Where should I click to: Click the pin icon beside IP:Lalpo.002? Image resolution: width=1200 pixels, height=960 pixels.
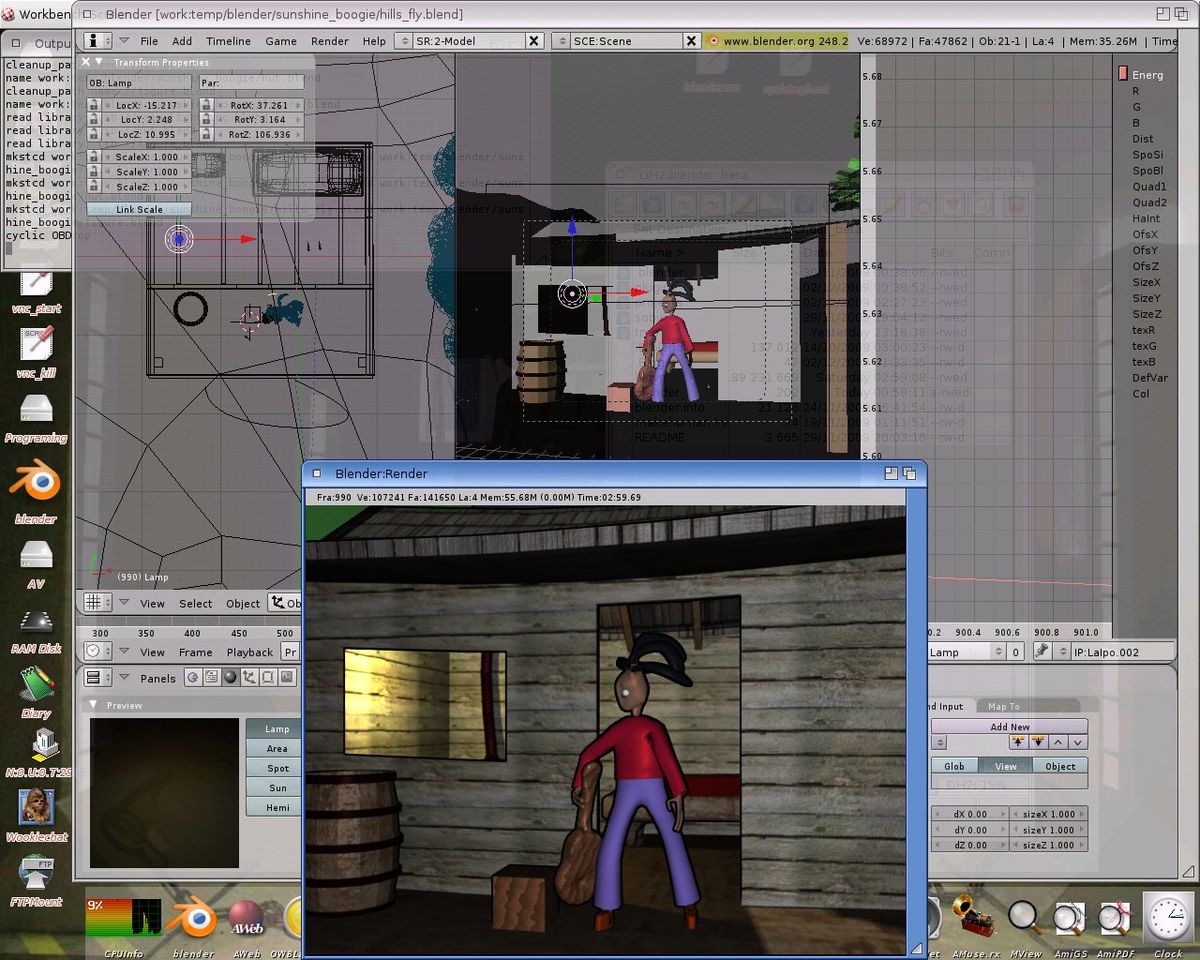pyautogui.click(x=1041, y=651)
